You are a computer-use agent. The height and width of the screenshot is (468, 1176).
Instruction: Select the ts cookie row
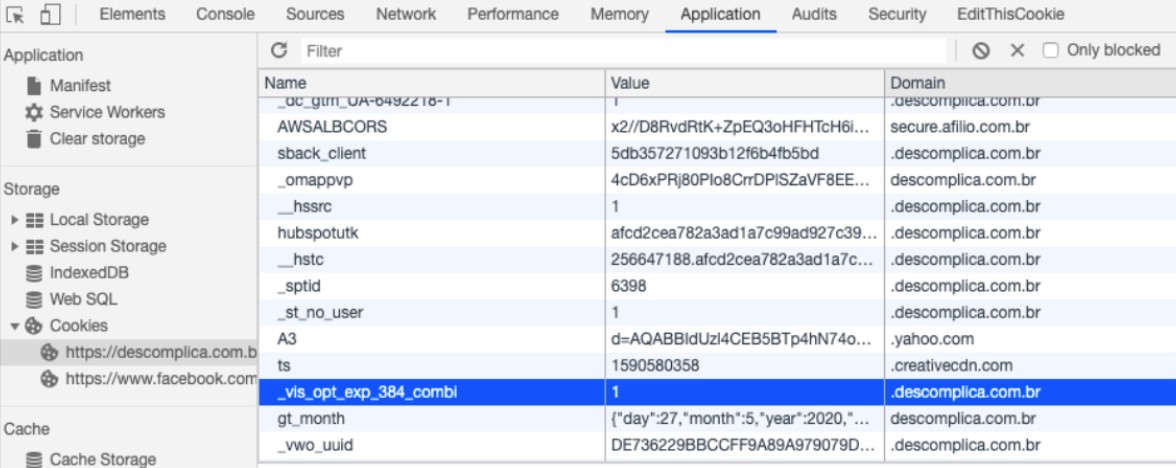(x=717, y=365)
